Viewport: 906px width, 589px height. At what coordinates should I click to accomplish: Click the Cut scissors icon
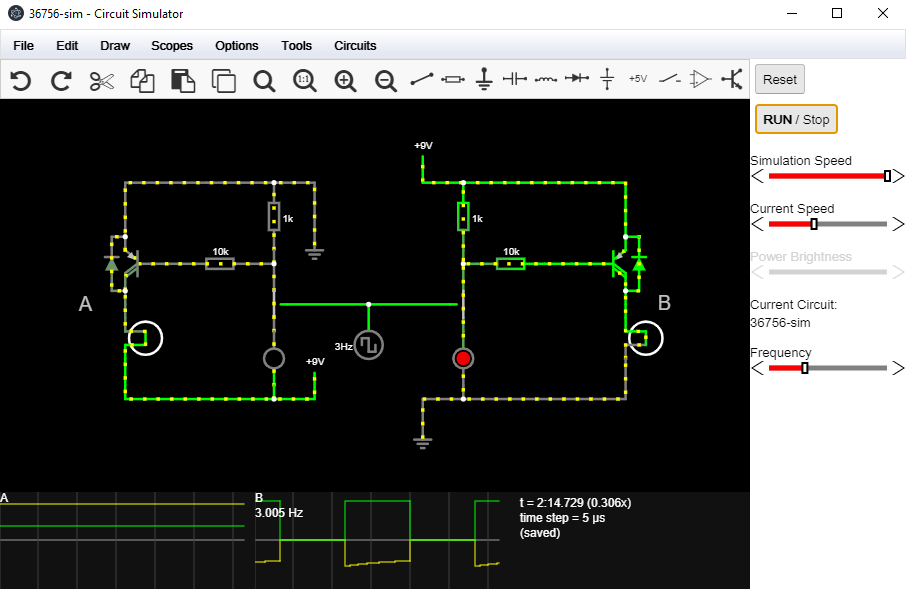pos(102,81)
